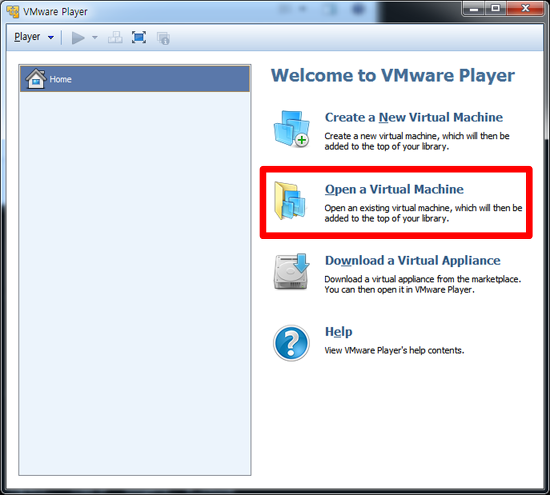Click the Home house icon
This screenshot has height=495, width=550.
tap(36, 79)
